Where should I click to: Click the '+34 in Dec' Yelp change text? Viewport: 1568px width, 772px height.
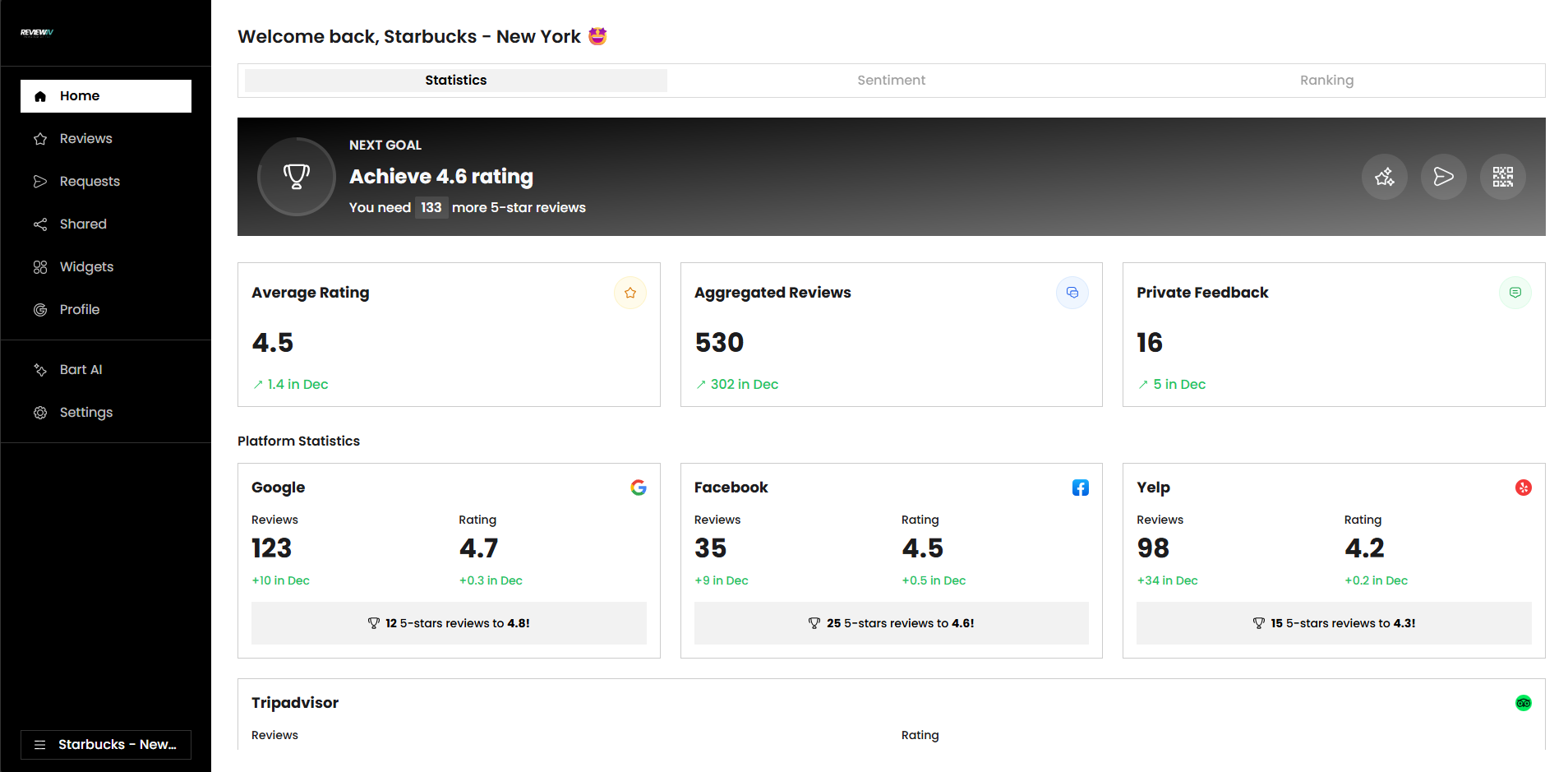[1167, 580]
